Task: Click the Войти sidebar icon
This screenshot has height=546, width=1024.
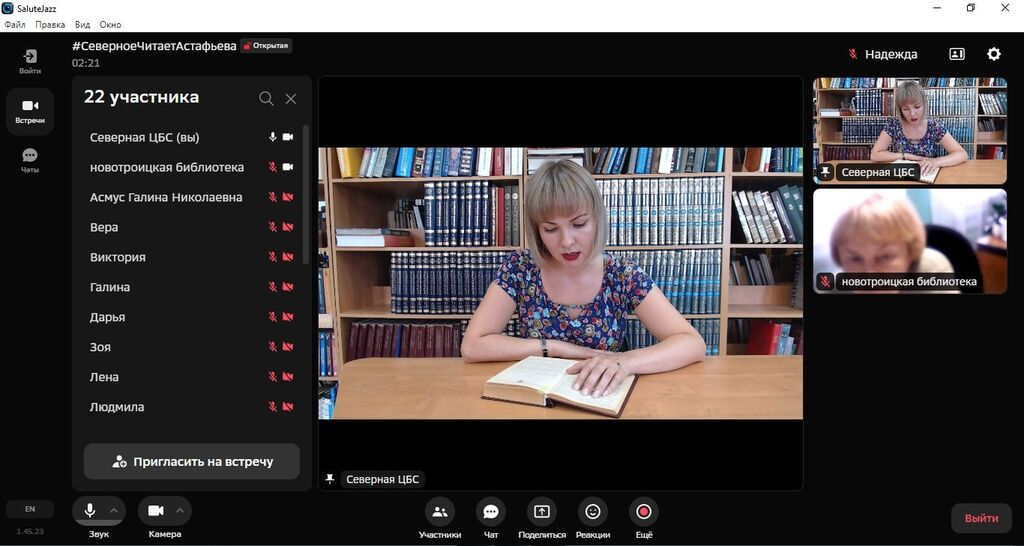Action: click(x=30, y=61)
